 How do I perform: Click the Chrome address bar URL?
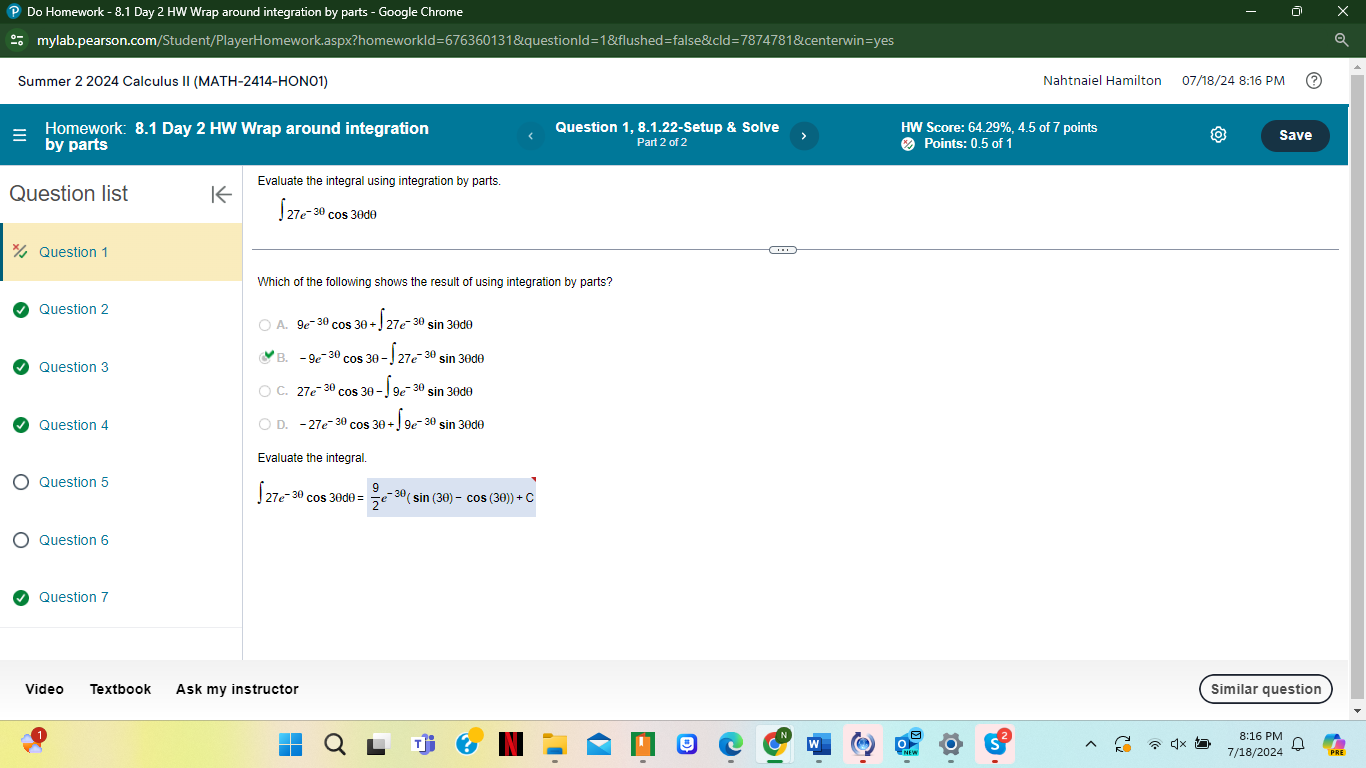(x=465, y=40)
